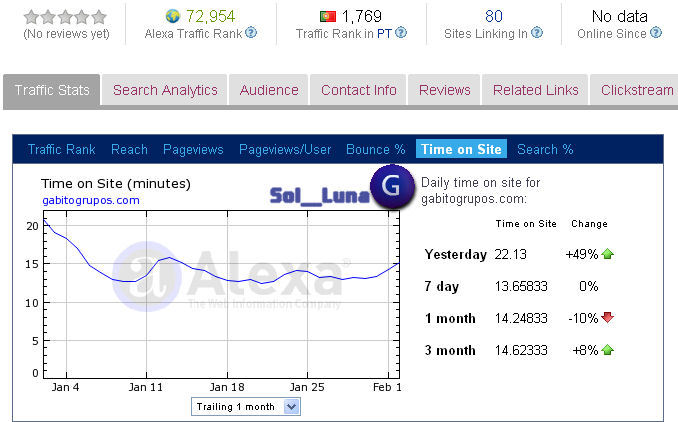
Task: Click the time on site line chart
Action: (x=221, y=294)
